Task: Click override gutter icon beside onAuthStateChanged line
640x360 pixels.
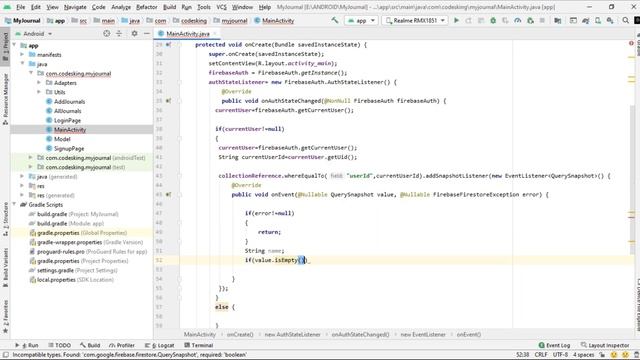Action: (x=168, y=101)
